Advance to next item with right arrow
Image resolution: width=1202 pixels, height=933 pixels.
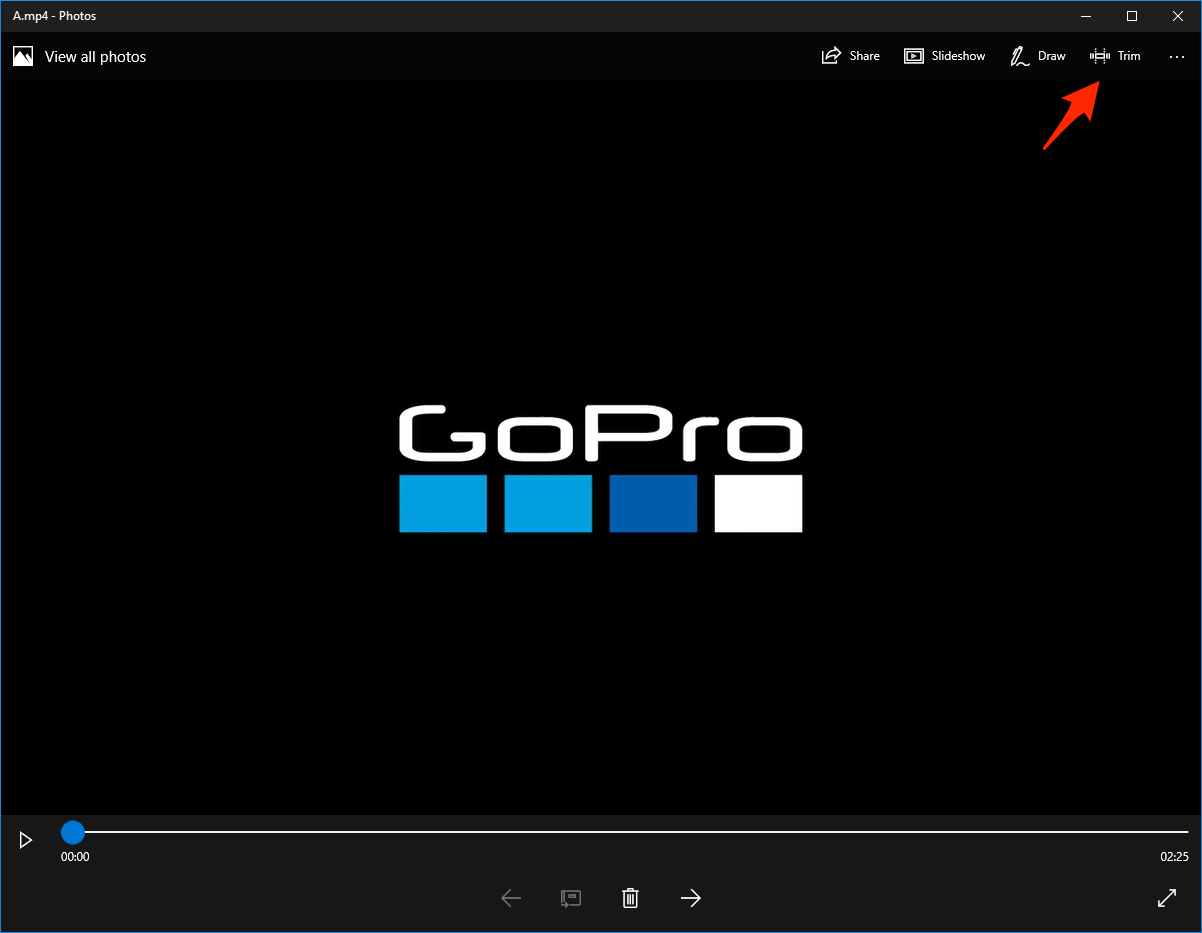691,898
